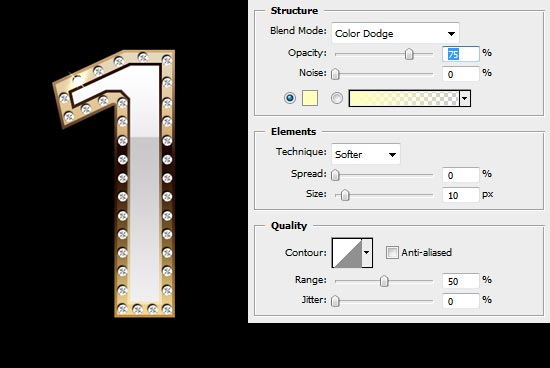Click the Technique label
Image resolution: width=550 pixels, height=368 pixels.
(x=301, y=152)
